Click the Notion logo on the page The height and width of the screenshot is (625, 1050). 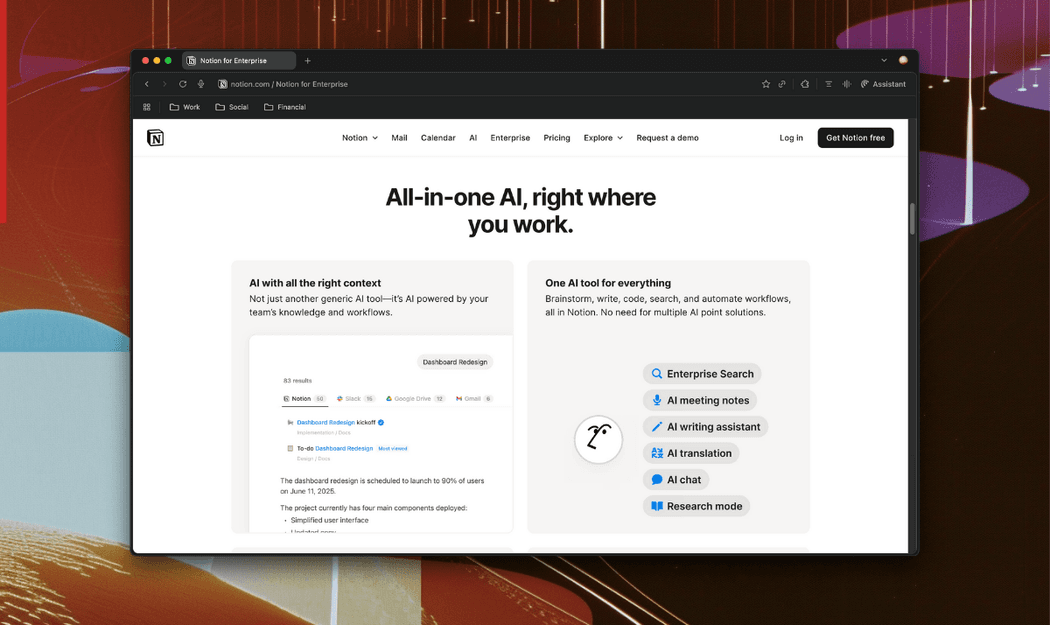tap(155, 138)
